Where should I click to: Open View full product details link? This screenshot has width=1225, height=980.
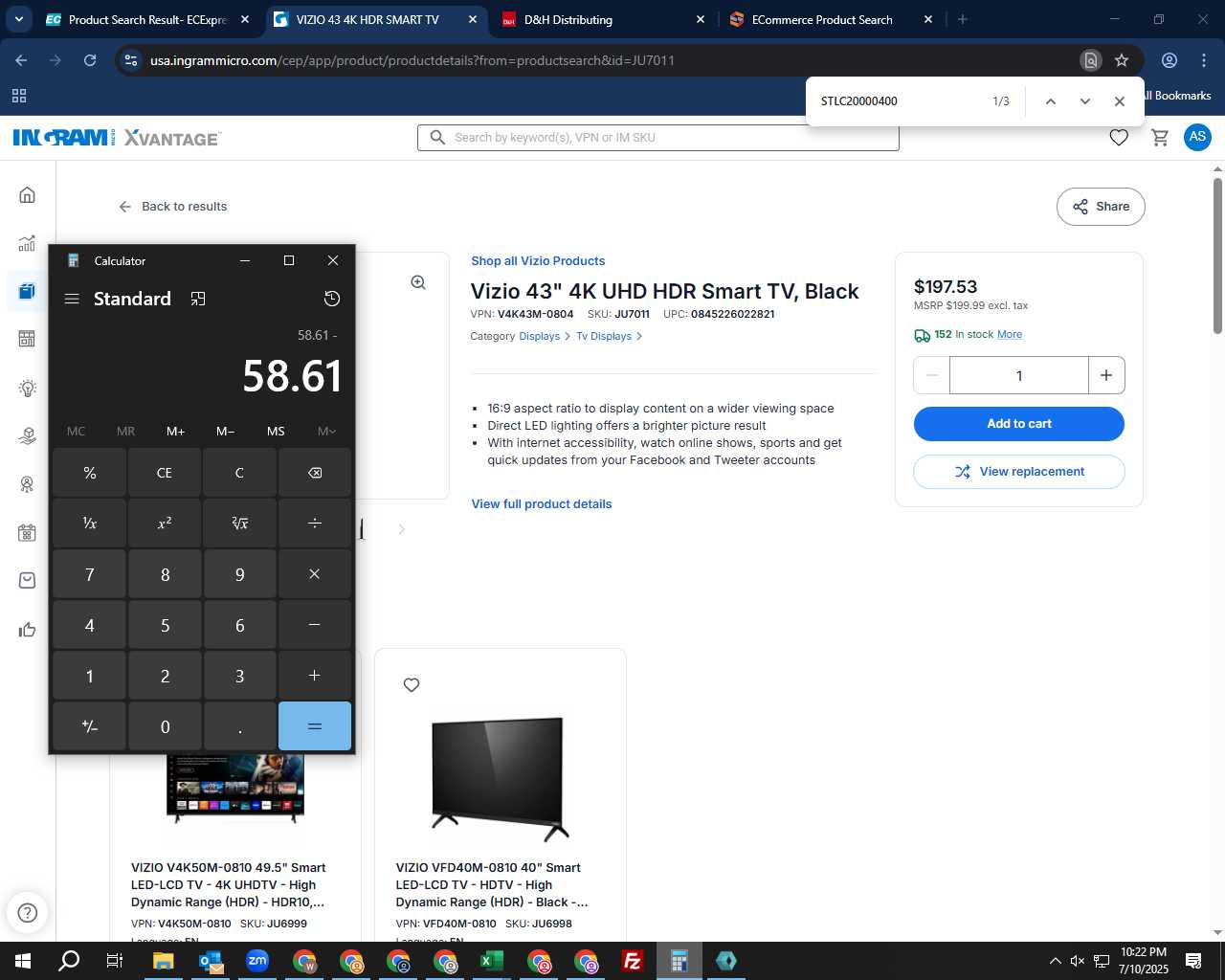coord(542,504)
